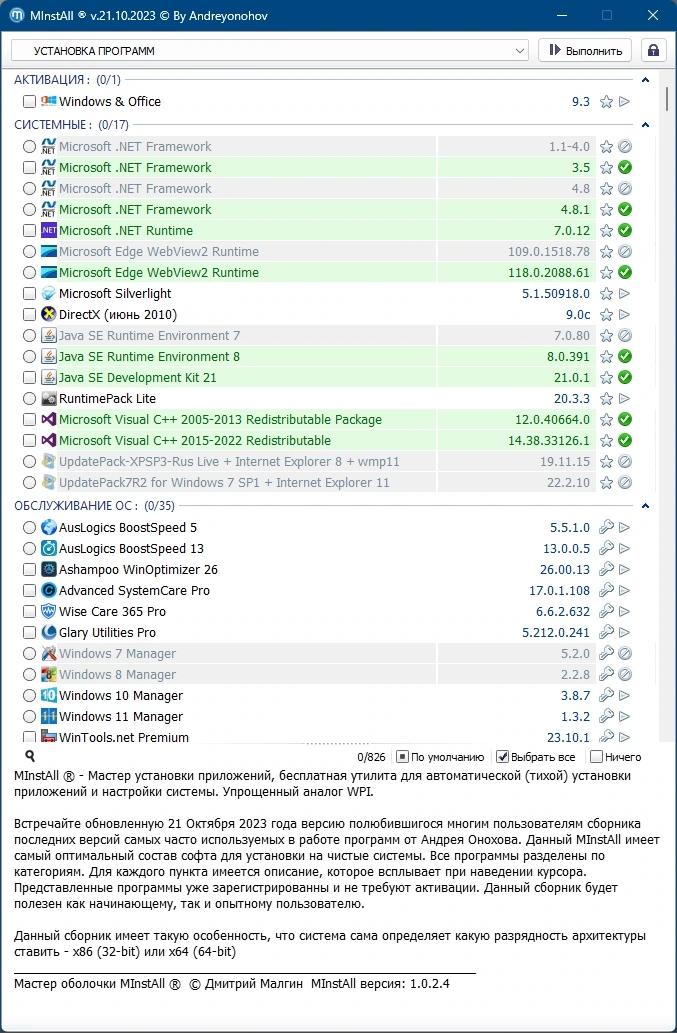The height and width of the screenshot is (1033, 677).
Task: Click play arrow for Microsoft Silverlight
Action: coord(625,294)
